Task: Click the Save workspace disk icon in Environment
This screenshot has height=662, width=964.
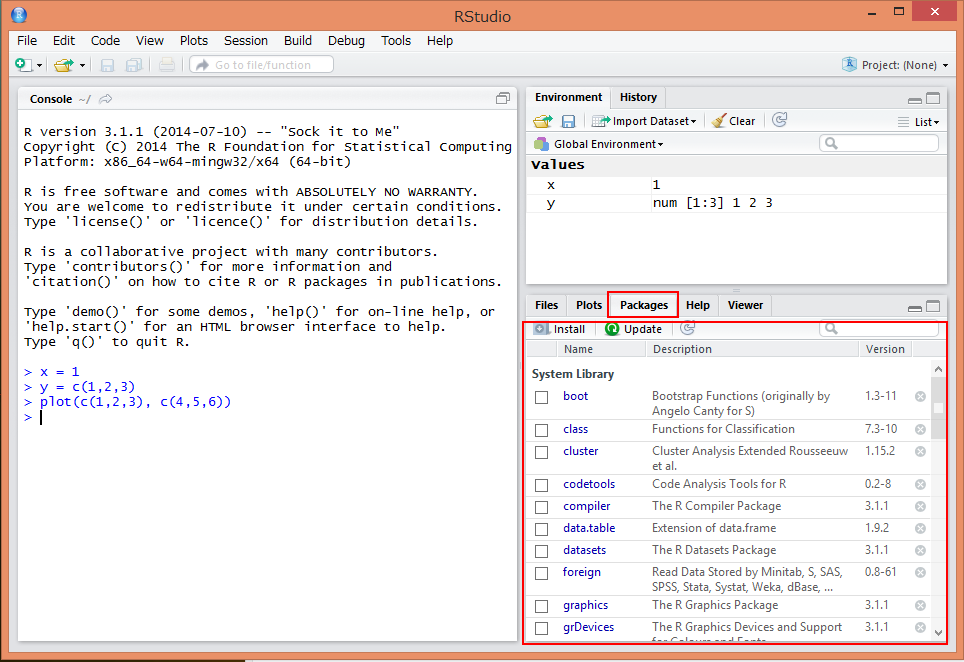Action: pos(568,122)
